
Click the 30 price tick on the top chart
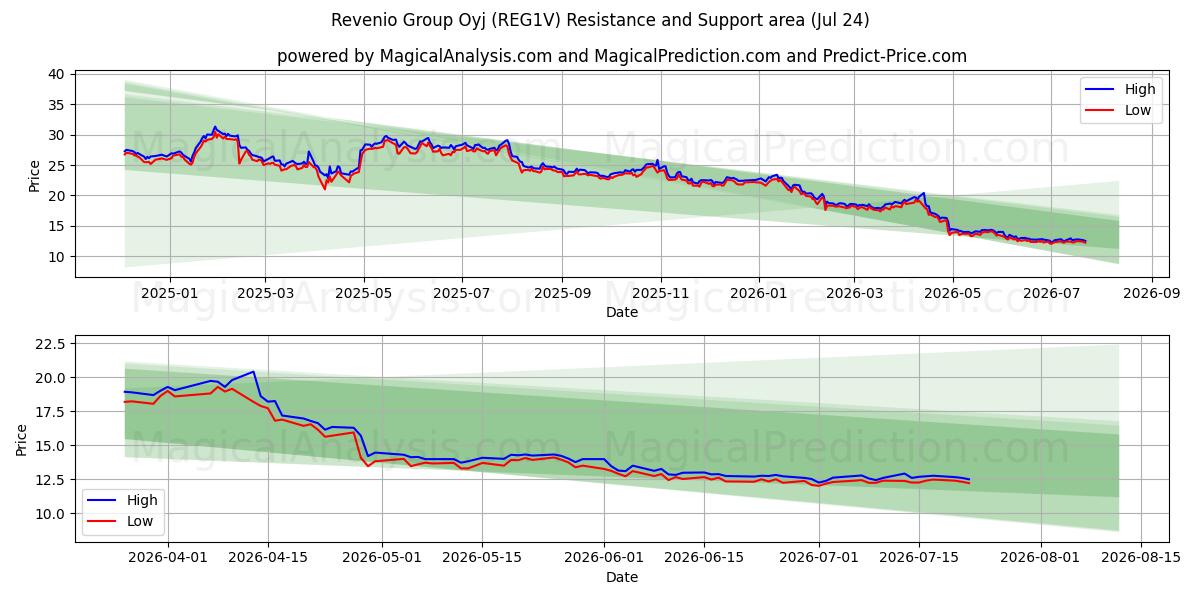click(x=56, y=135)
